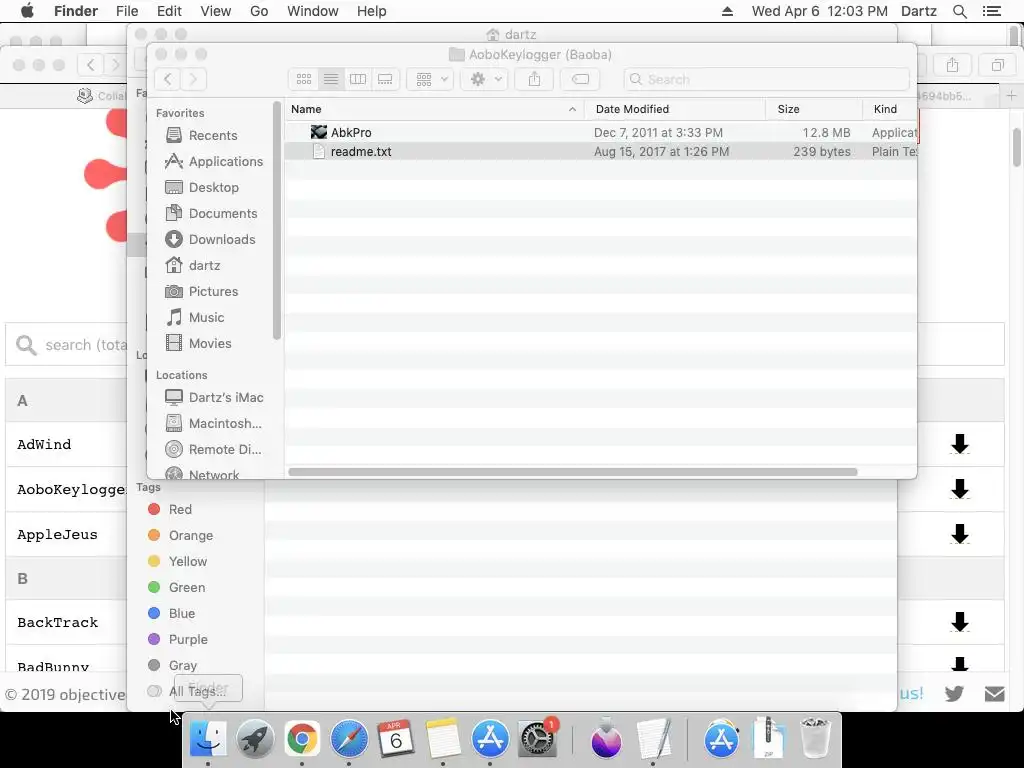This screenshot has height=768, width=1024.
Task: Select the Red tag in back Finder window
Action: (x=170, y=509)
